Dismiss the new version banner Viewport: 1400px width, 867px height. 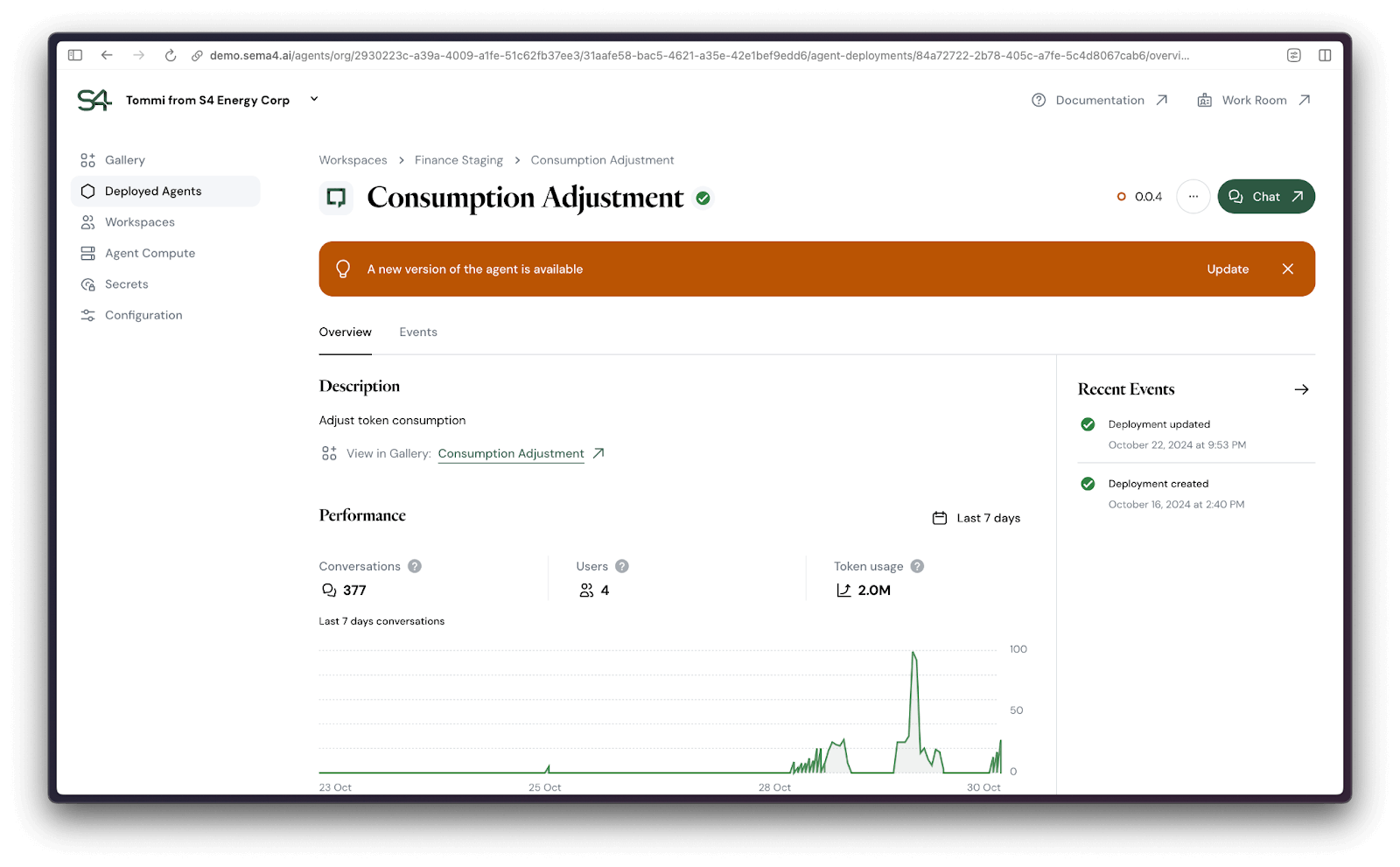pyautogui.click(x=1287, y=269)
